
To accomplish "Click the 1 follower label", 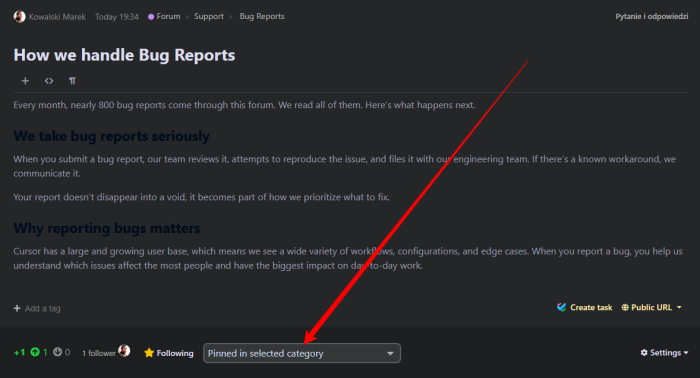I will pyautogui.click(x=99, y=353).
